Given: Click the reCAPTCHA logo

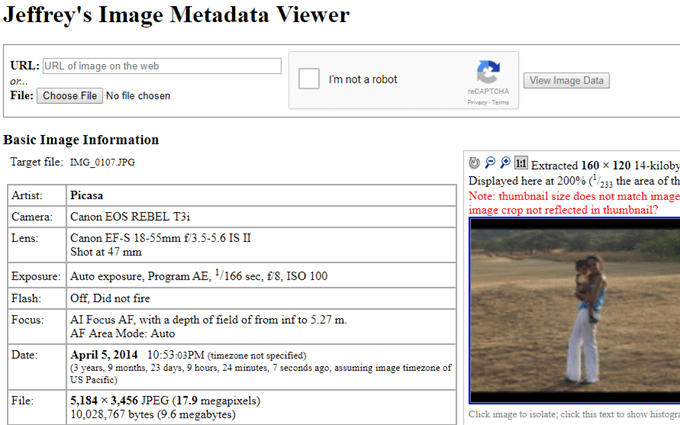Looking at the screenshot, I should pos(487,73).
